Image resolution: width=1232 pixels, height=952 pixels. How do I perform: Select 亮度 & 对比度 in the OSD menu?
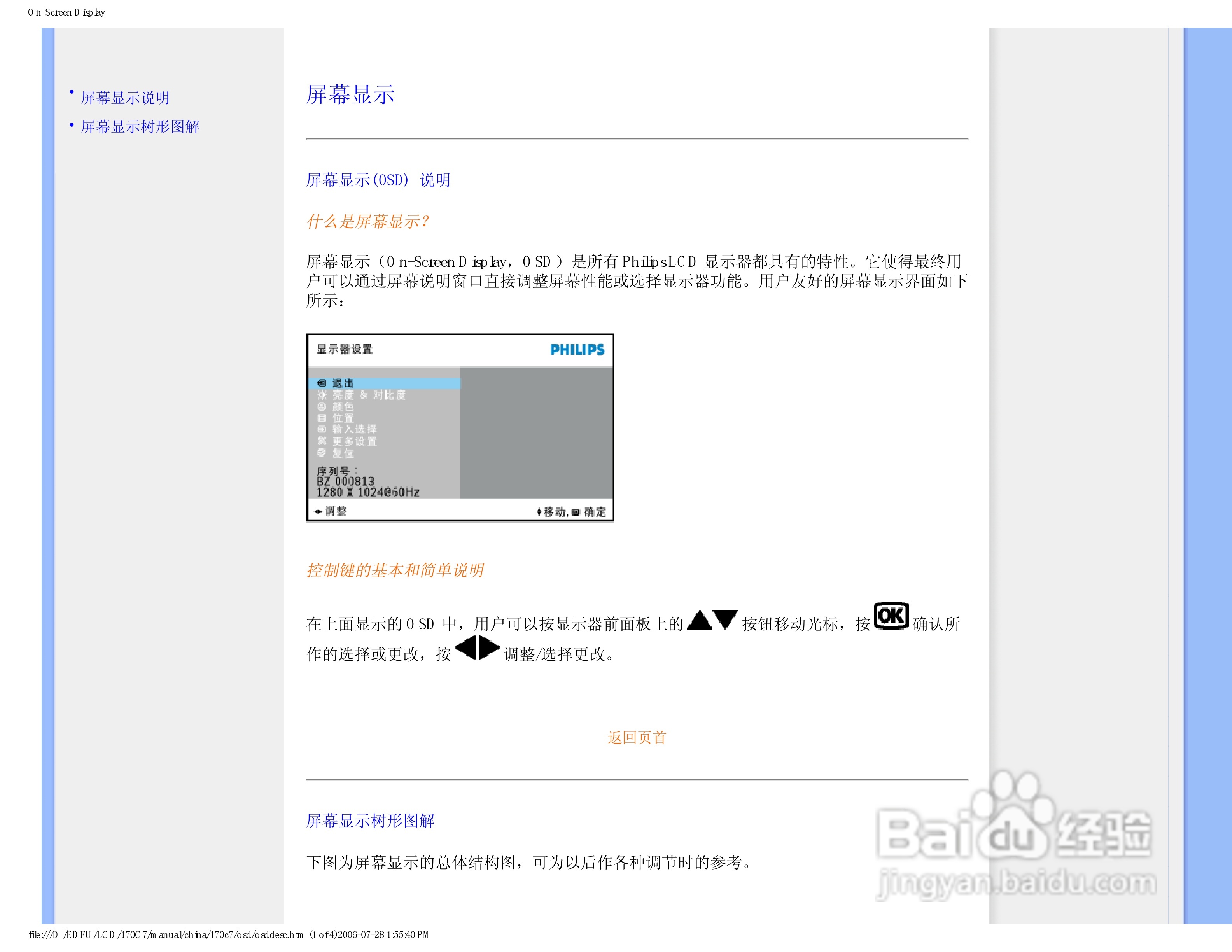point(369,395)
